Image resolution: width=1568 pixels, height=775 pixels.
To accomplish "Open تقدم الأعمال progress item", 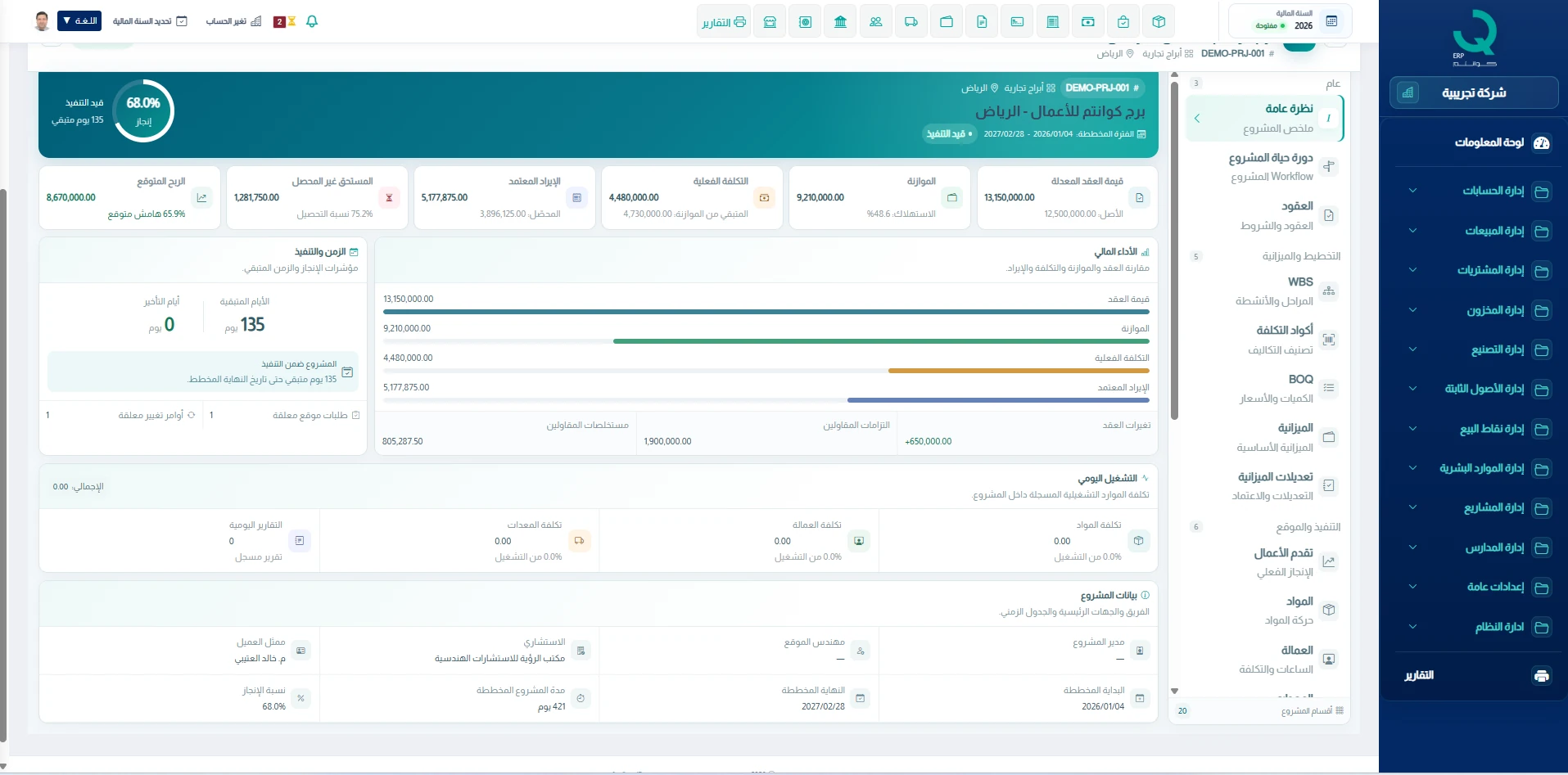I will [x=1264, y=562].
